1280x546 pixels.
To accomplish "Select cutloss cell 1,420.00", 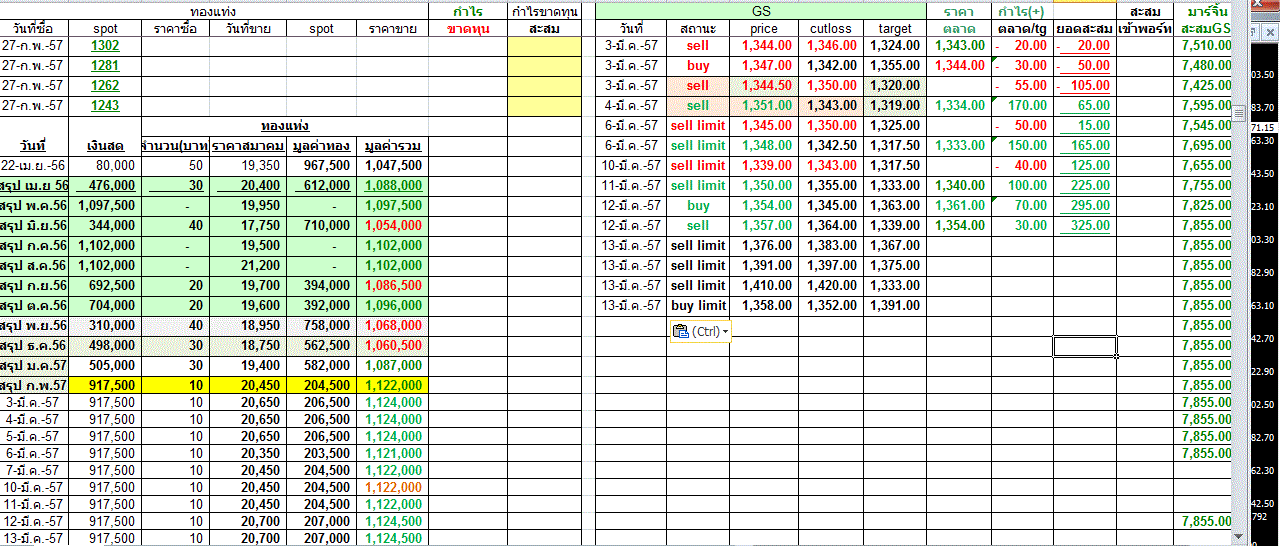I will pos(831,286).
